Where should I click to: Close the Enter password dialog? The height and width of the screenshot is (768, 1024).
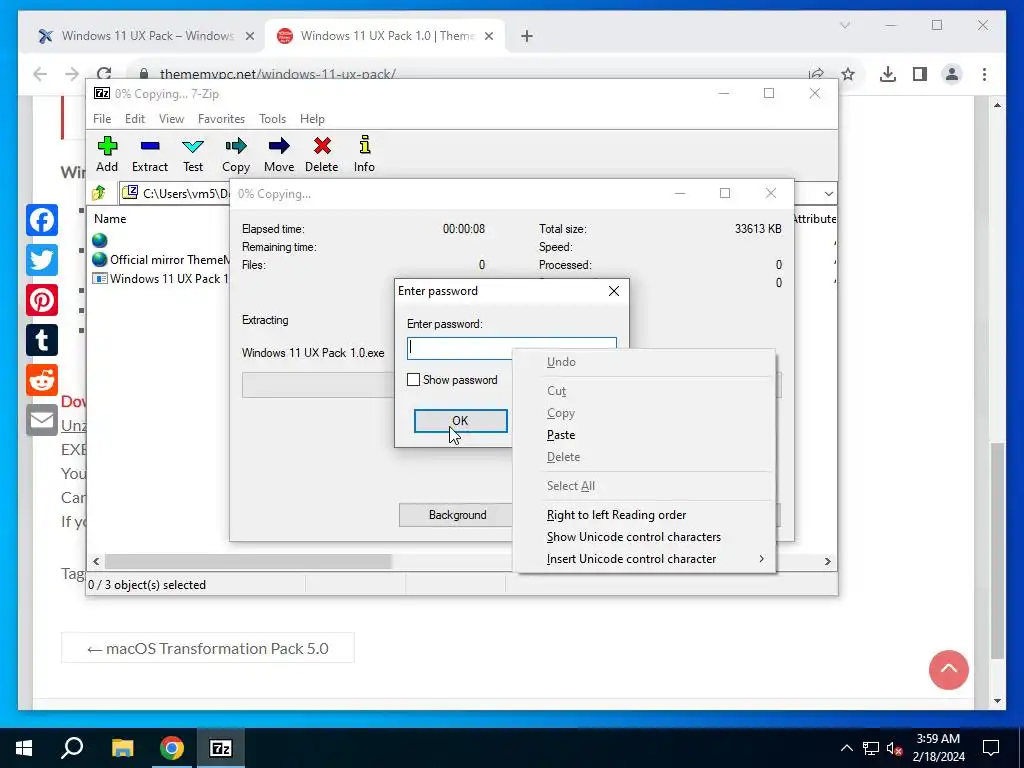(x=614, y=291)
